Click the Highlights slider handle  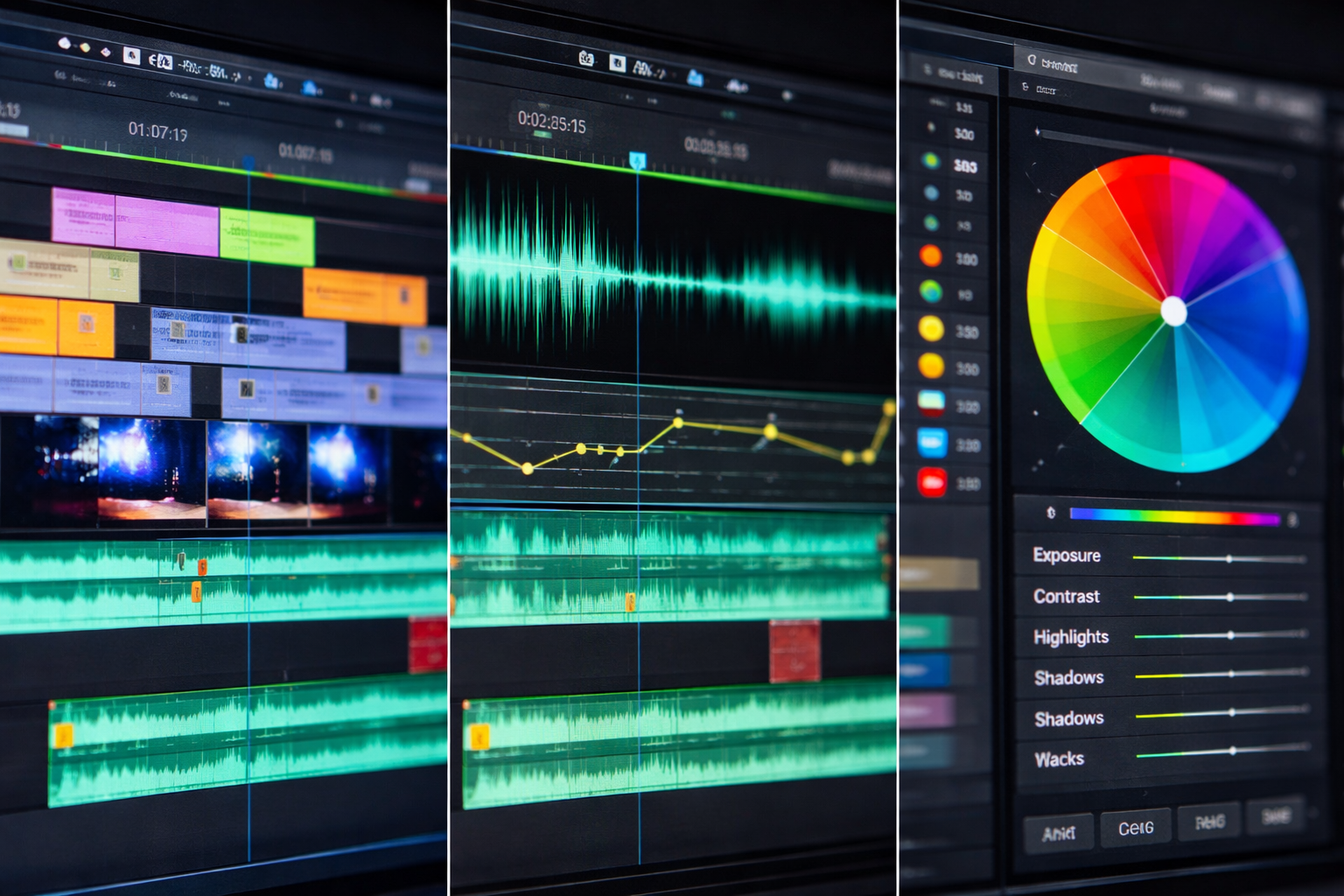click(1231, 635)
